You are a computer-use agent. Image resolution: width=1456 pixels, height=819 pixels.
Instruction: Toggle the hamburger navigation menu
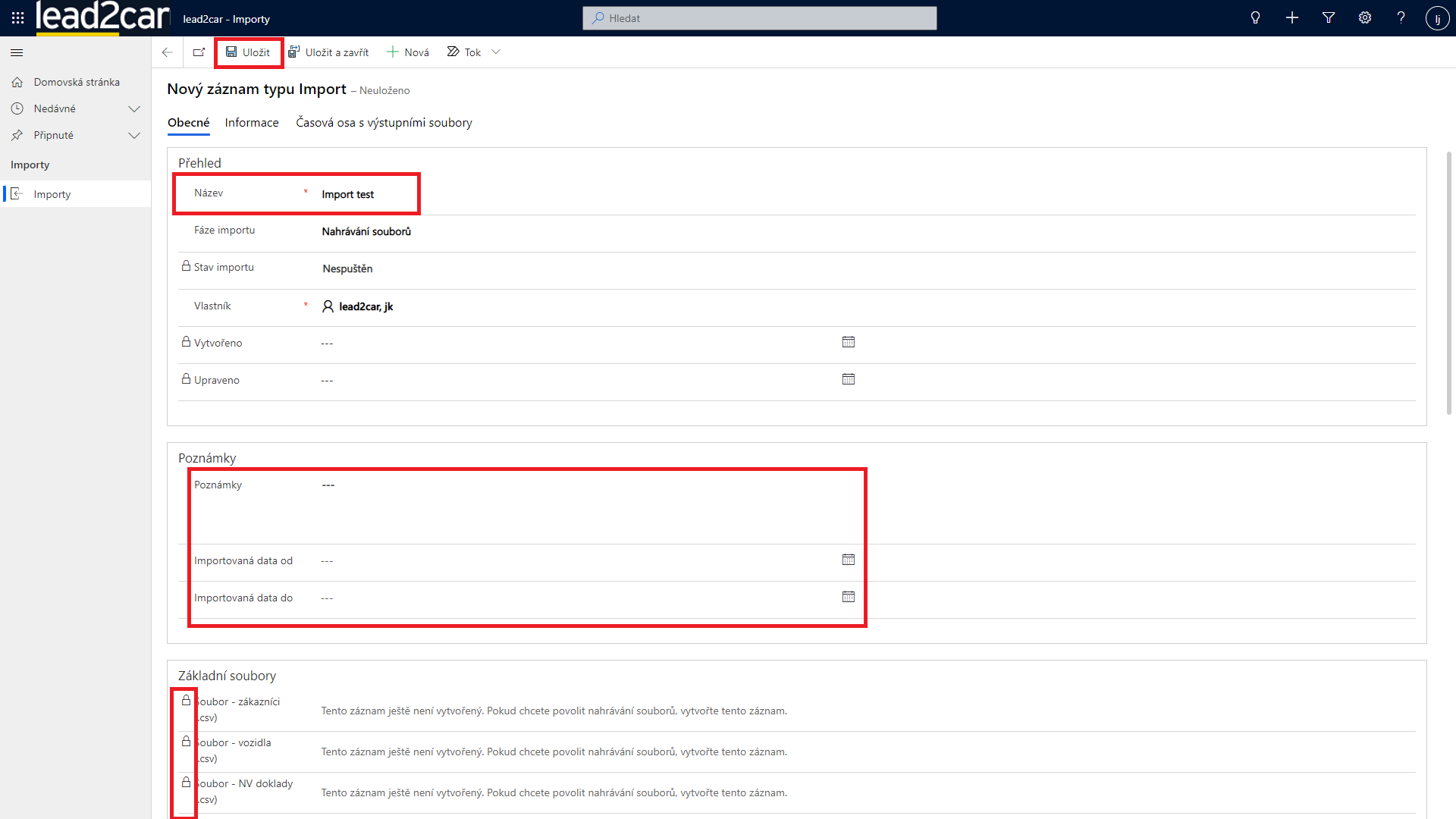17,52
